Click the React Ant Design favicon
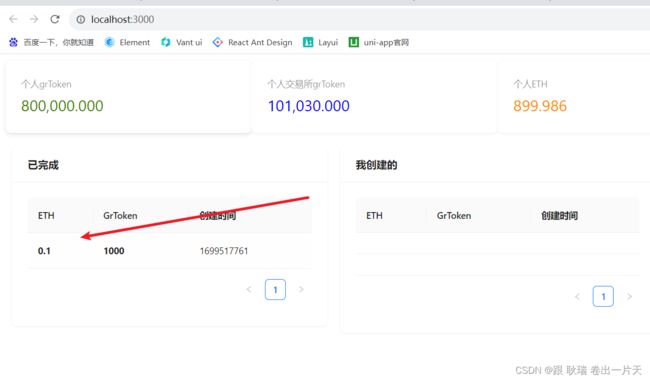 (x=217, y=42)
